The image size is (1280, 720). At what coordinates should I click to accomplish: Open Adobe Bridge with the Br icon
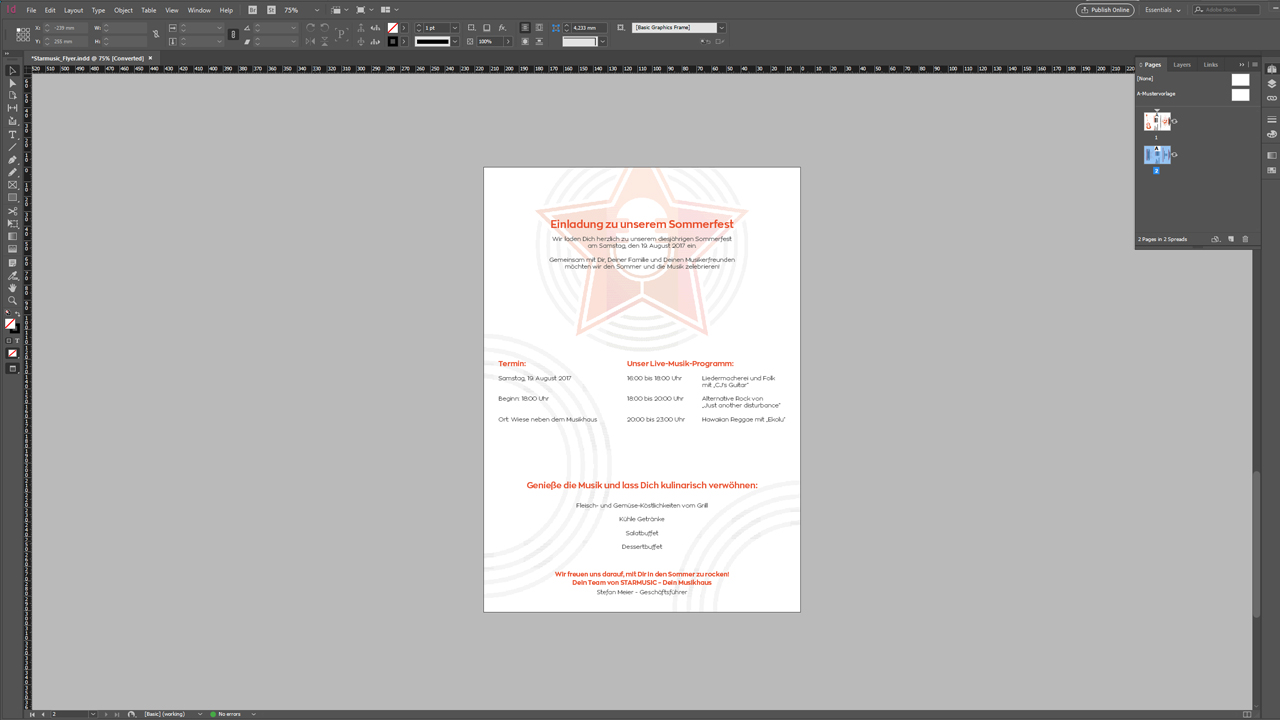[253, 9]
